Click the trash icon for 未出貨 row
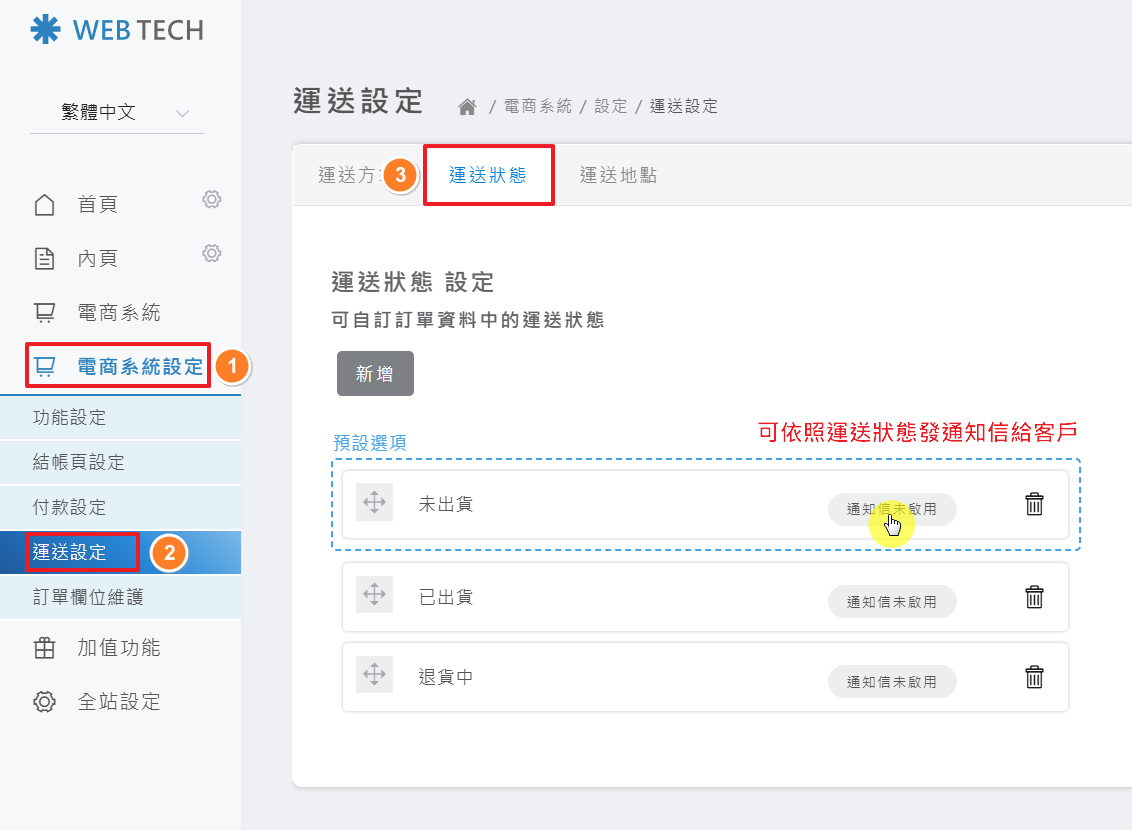 (x=1034, y=504)
